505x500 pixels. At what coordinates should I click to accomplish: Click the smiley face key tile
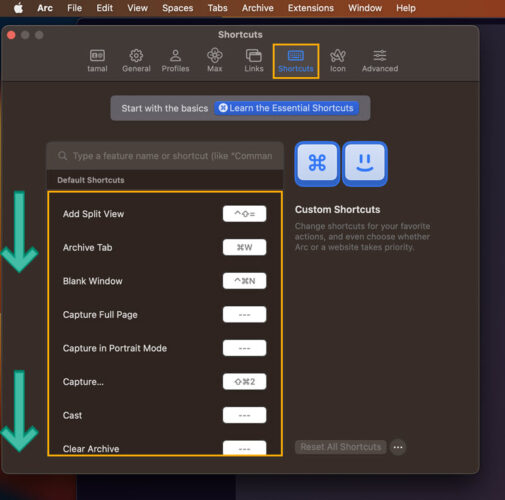[365, 163]
